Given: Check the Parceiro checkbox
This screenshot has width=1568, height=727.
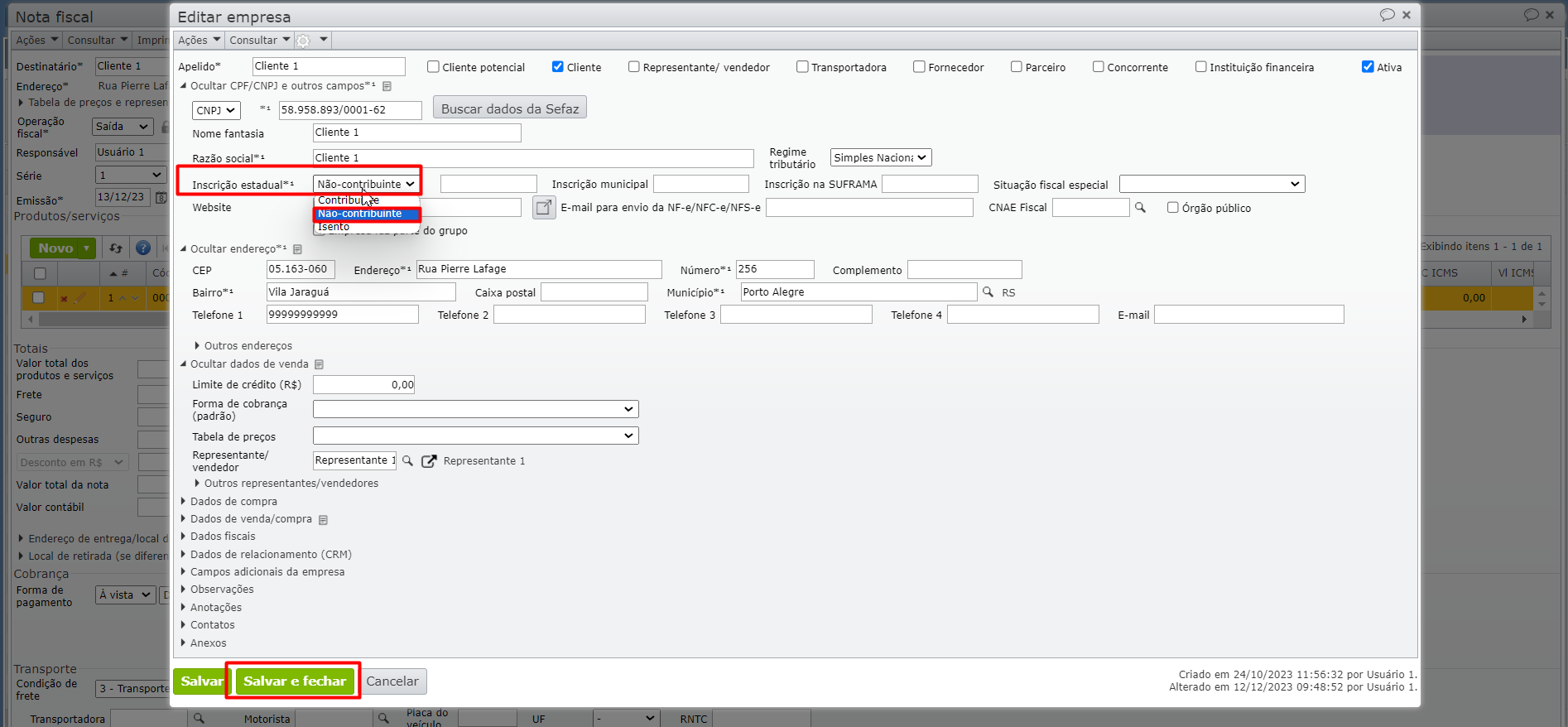Looking at the screenshot, I should [1017, 67].
